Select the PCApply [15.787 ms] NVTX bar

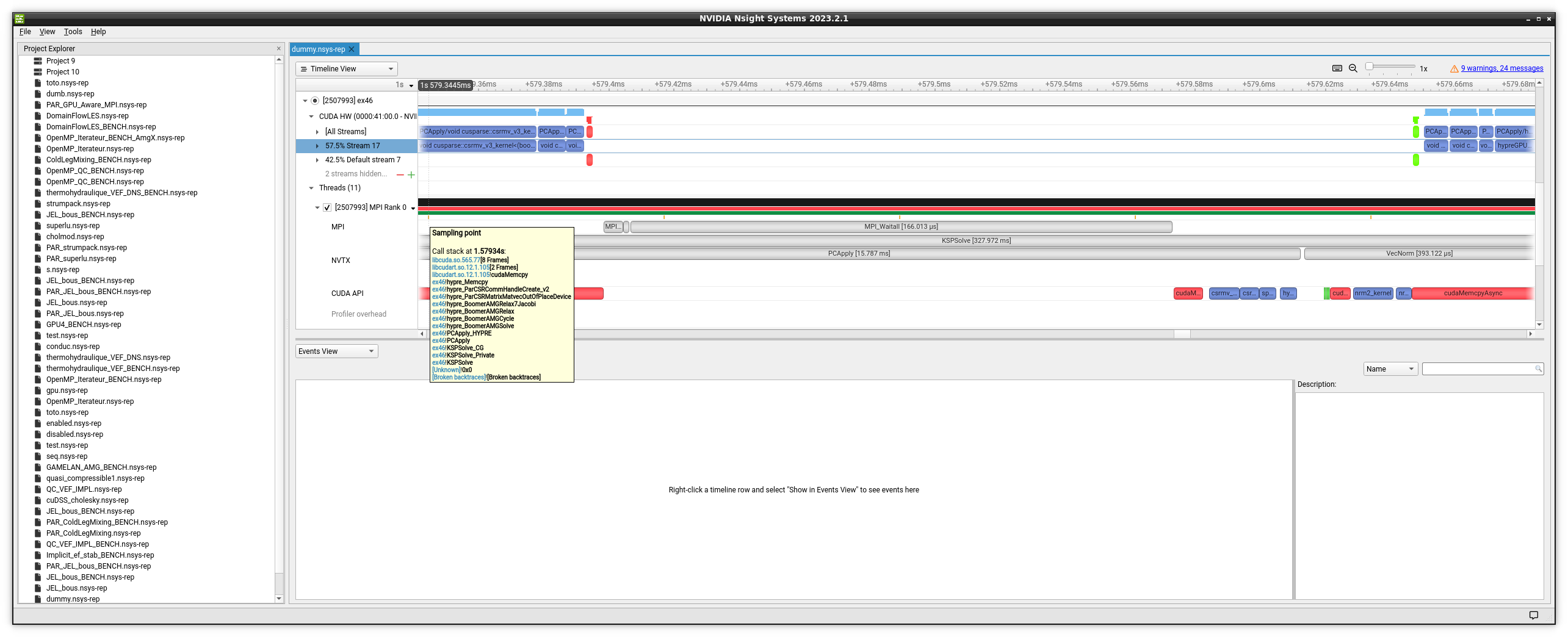(859, 254)
